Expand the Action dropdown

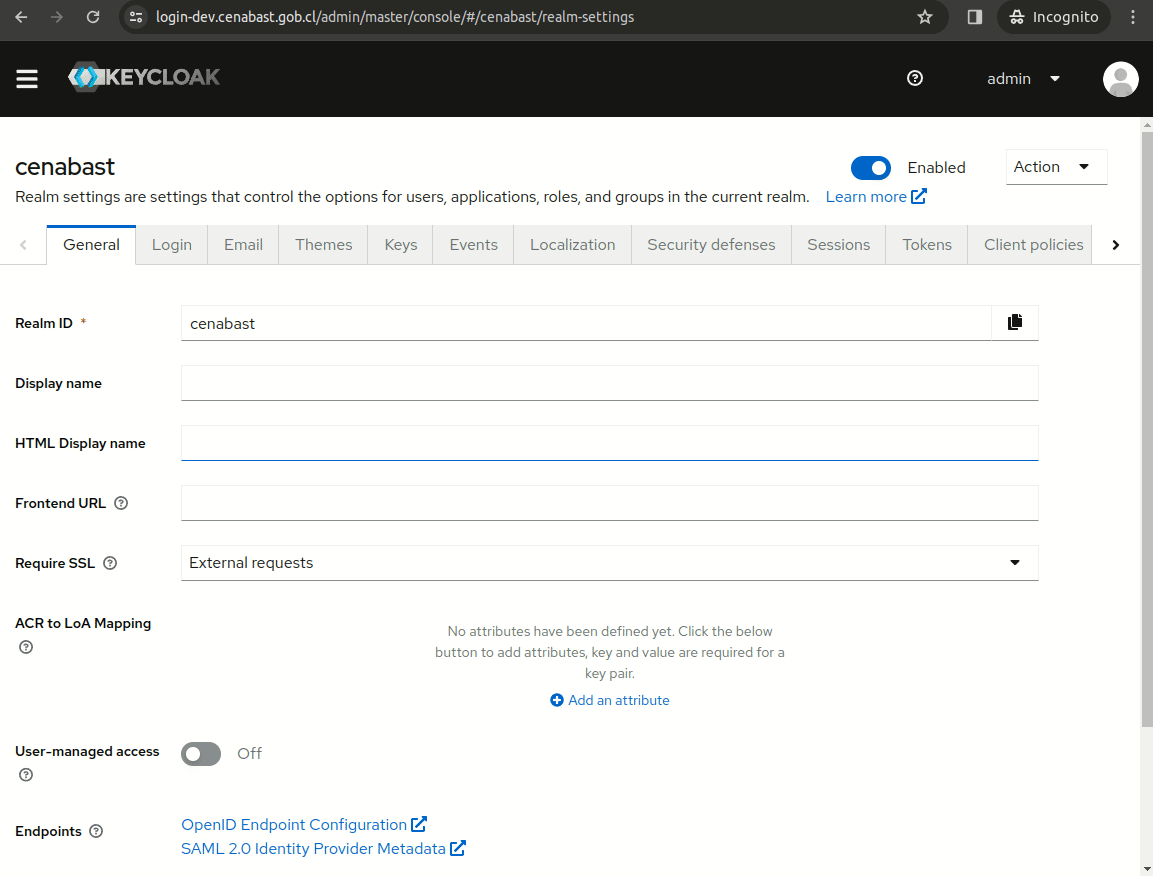pyautogui.click(x=1056, y=167)
